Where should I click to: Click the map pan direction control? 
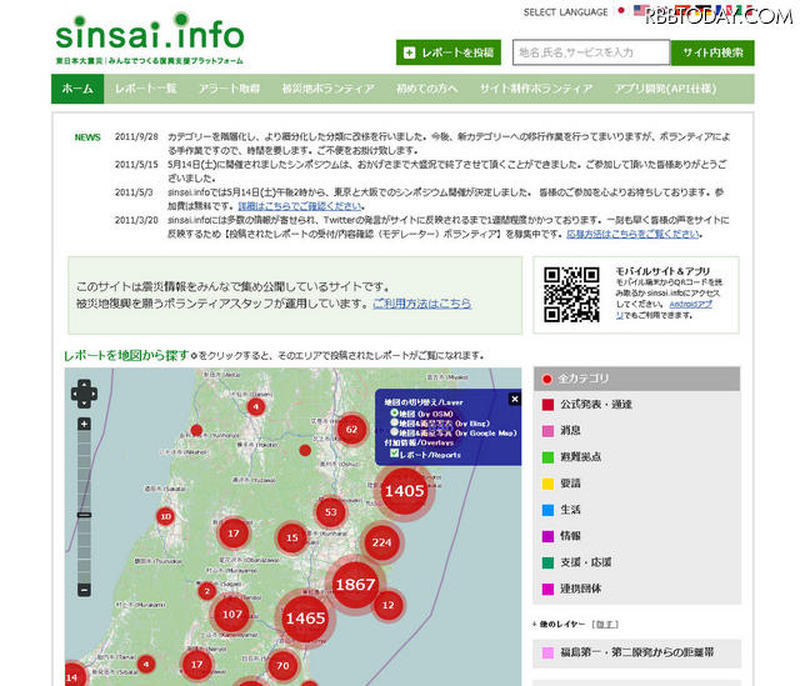[84, 393]
